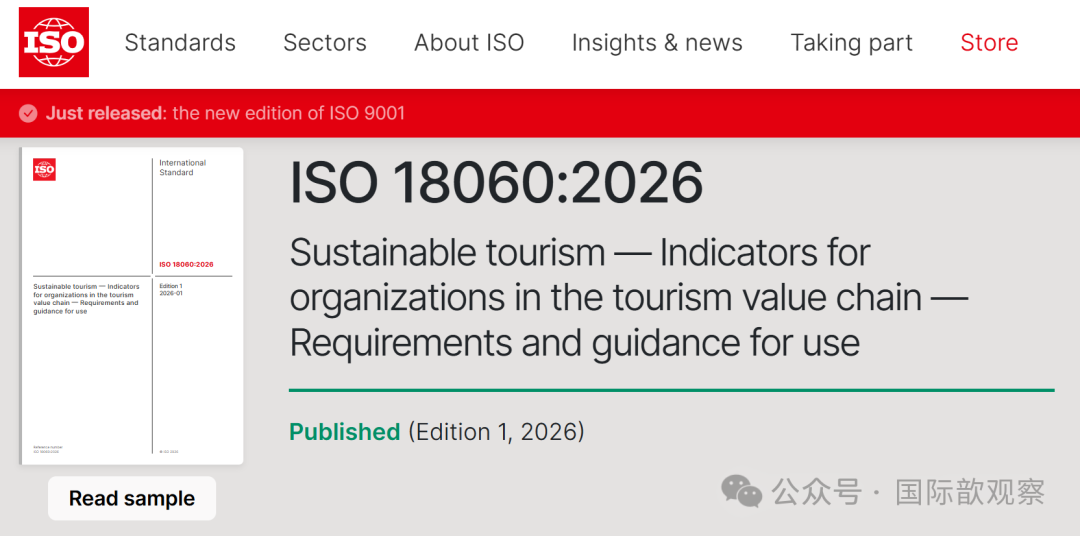1080x536 pixels.
Task: Open the Sectors menu
Action: 325,43
